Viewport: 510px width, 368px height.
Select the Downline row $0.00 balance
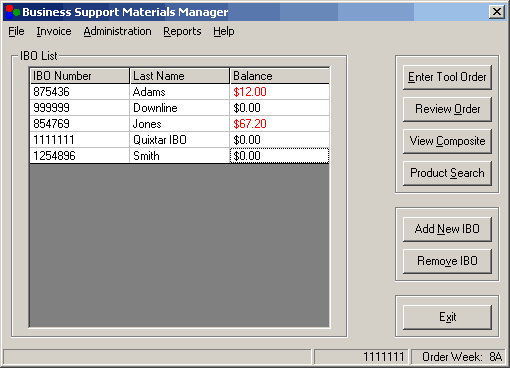pyautogui.click(x=280, y=108)
